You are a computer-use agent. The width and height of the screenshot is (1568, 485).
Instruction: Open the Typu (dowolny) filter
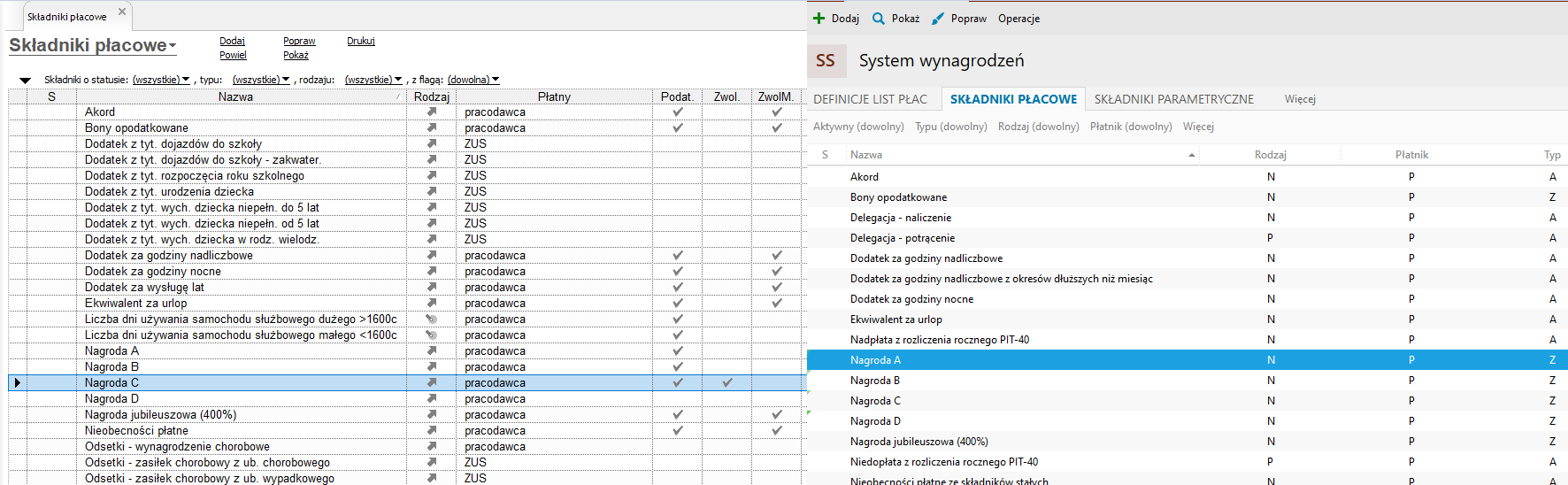951,127
